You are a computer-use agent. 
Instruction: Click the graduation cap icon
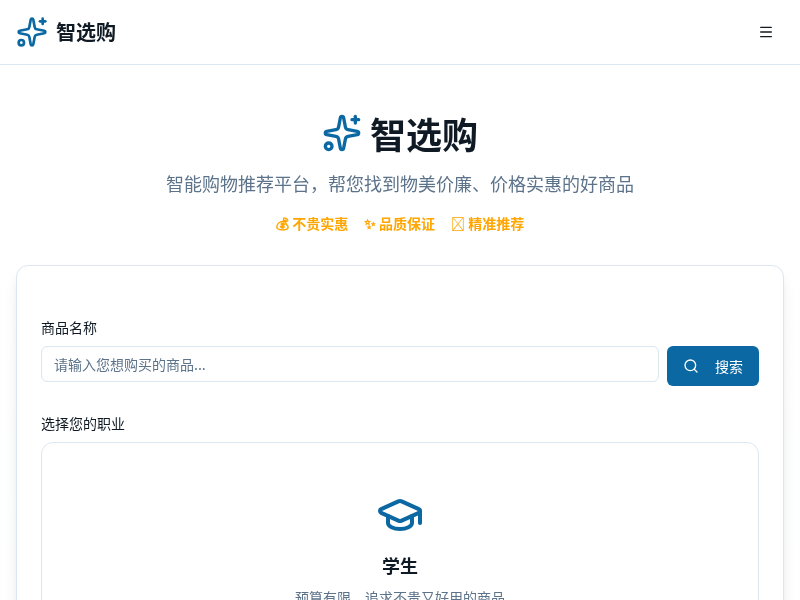(x=400, y=514)
